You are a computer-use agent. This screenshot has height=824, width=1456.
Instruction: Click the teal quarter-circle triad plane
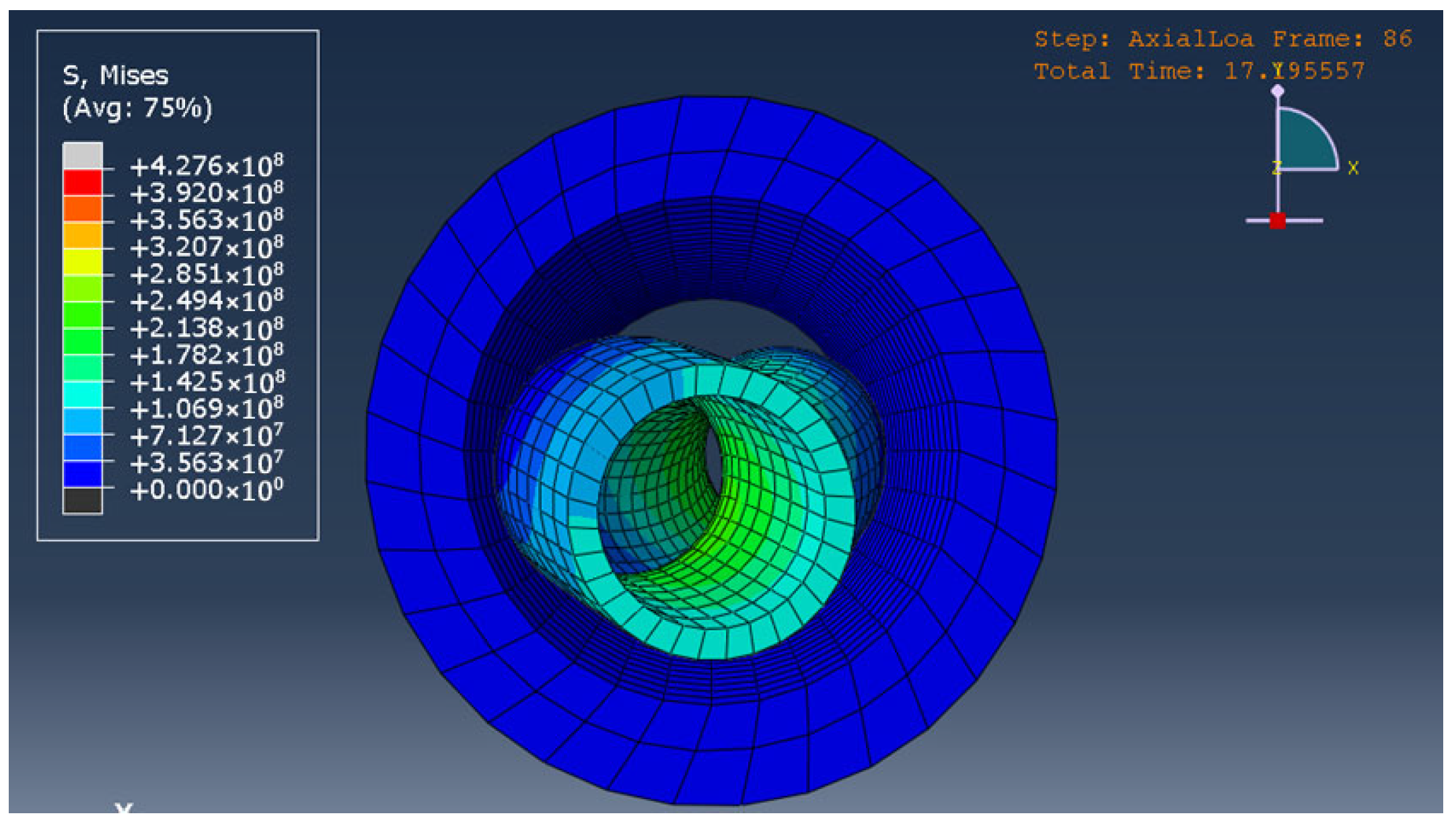[x=1302, y=143]
